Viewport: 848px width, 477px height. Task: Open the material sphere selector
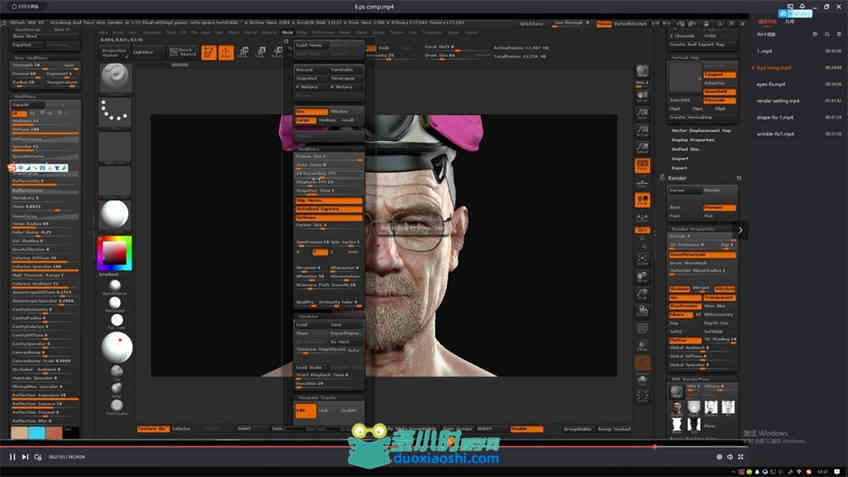[115, 214]
